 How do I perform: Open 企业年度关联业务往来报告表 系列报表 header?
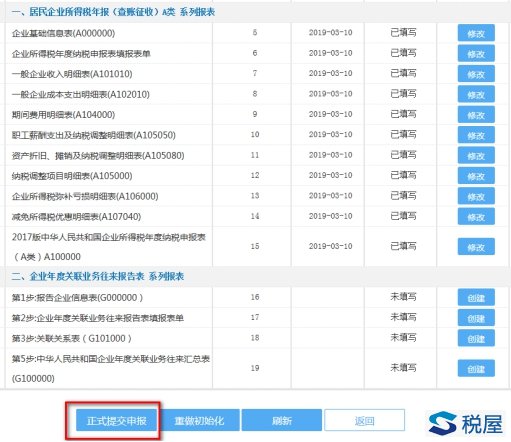click(98, 276)
